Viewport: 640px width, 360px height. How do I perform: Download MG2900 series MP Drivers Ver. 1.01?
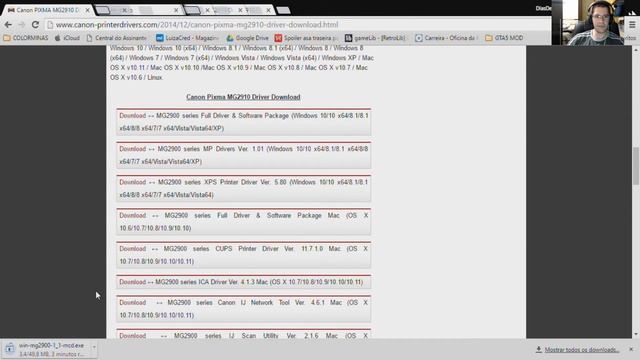(132, 149)
